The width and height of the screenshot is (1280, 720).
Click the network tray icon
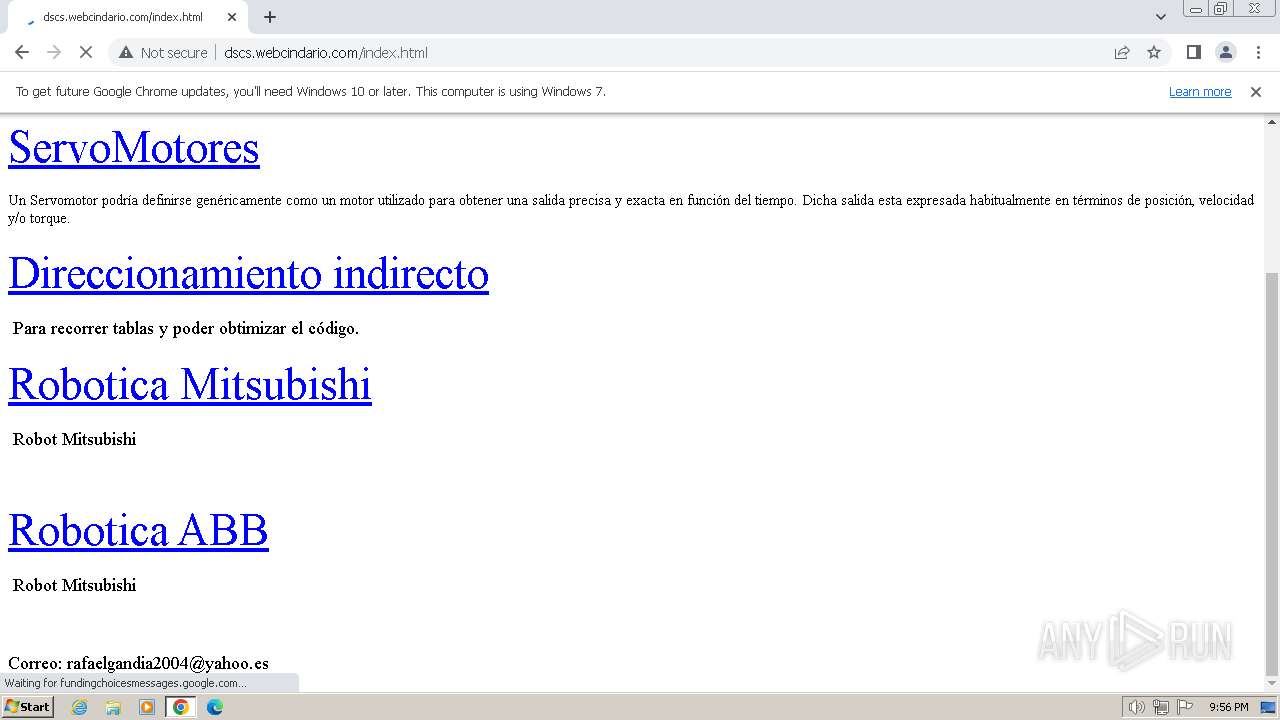1161,707
